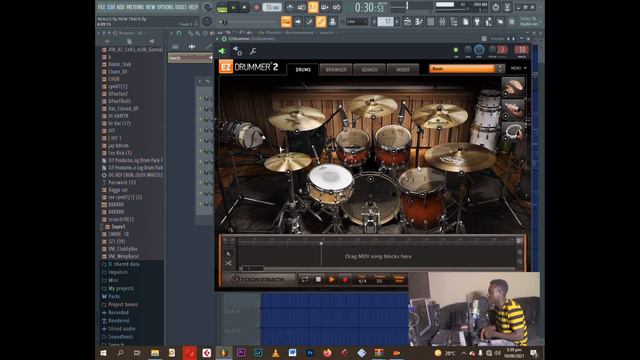This screenshot has height=360, width=640.
Task: Click the Windows Start button
Action: [103, 353]
